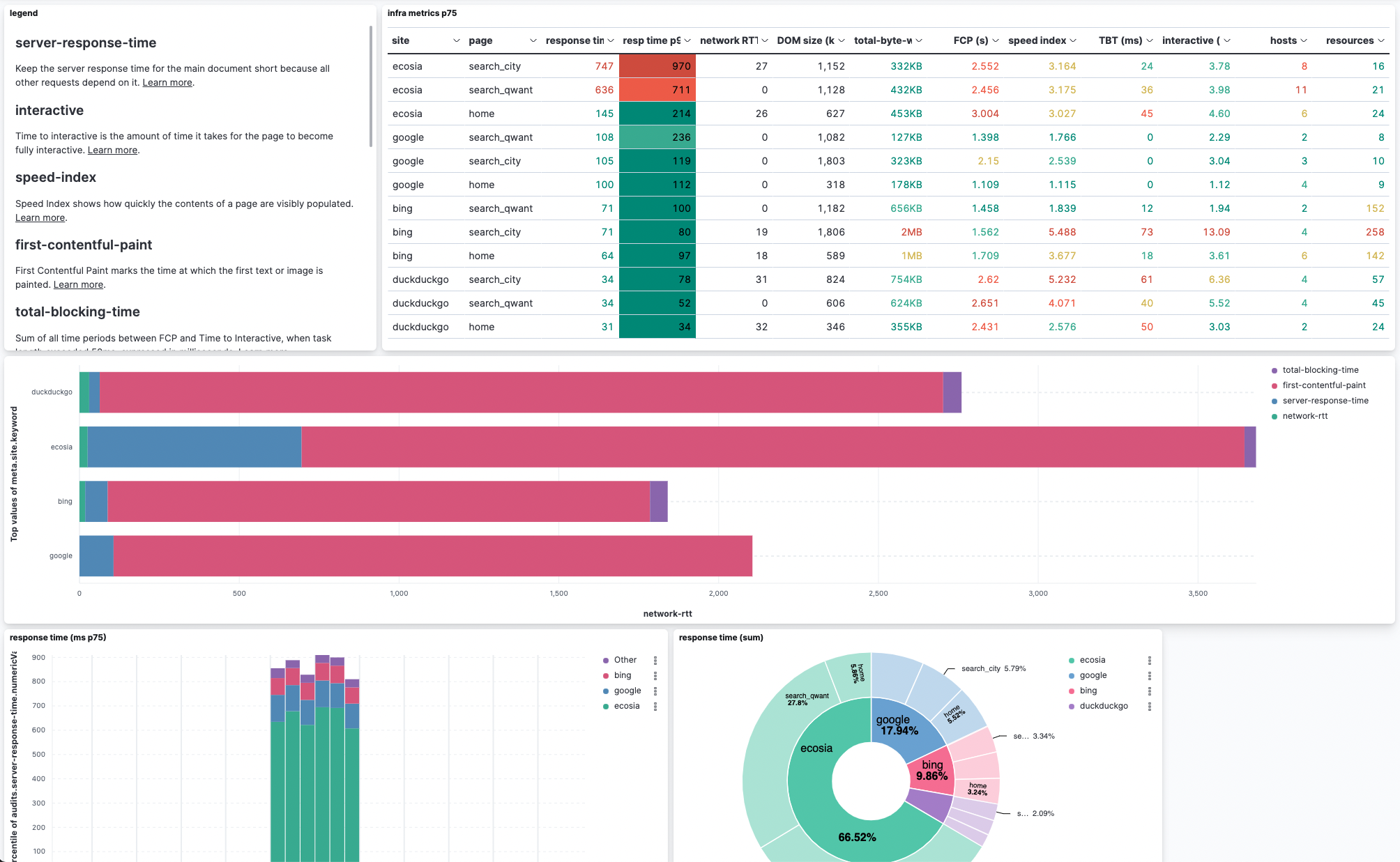Open options for bing in pie chart legend
The image size is (1400, 862).
click(x=1150, y=691)
